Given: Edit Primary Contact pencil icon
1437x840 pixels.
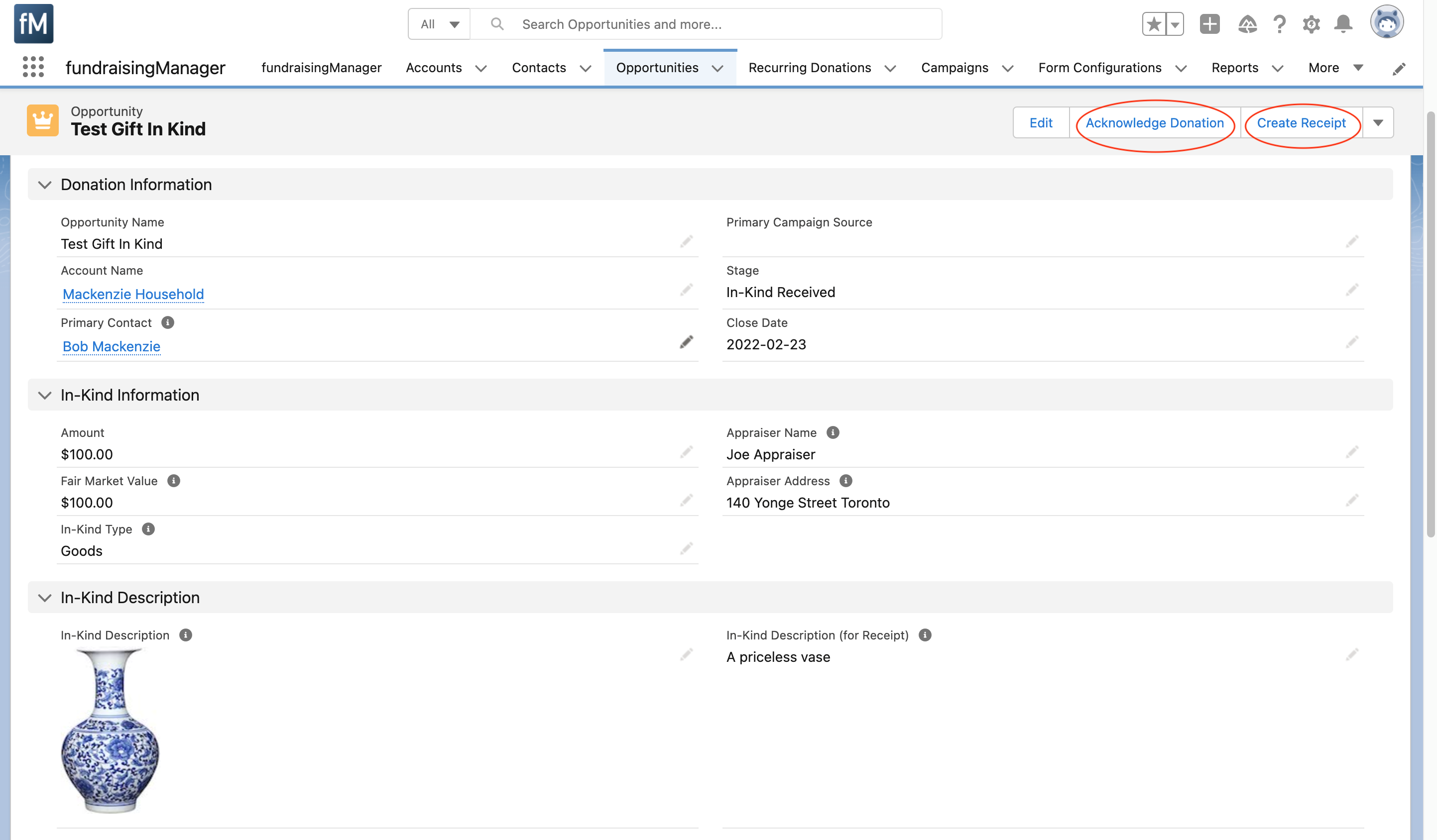Looking at the screenshot, I should [687, 342].
